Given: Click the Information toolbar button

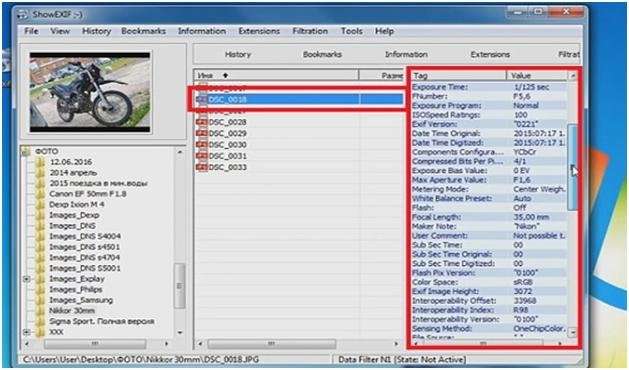Looking at the screenshot, I should point(406,54).
